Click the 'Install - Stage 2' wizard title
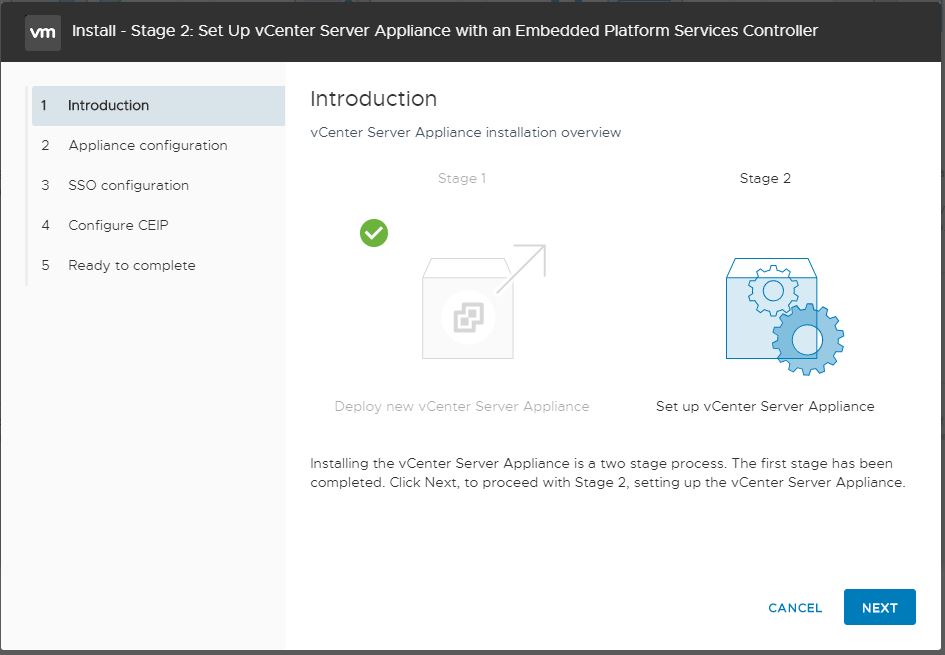 pyautogui.click(x=445, y=31)
